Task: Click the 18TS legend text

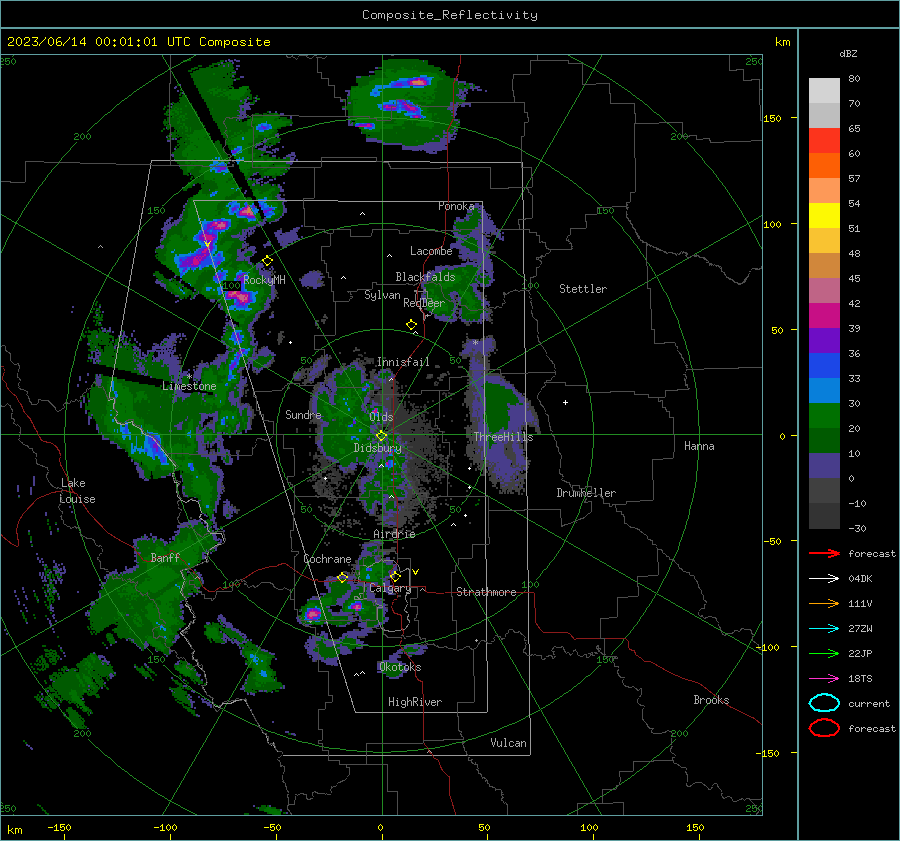Action: click(860, 679)
